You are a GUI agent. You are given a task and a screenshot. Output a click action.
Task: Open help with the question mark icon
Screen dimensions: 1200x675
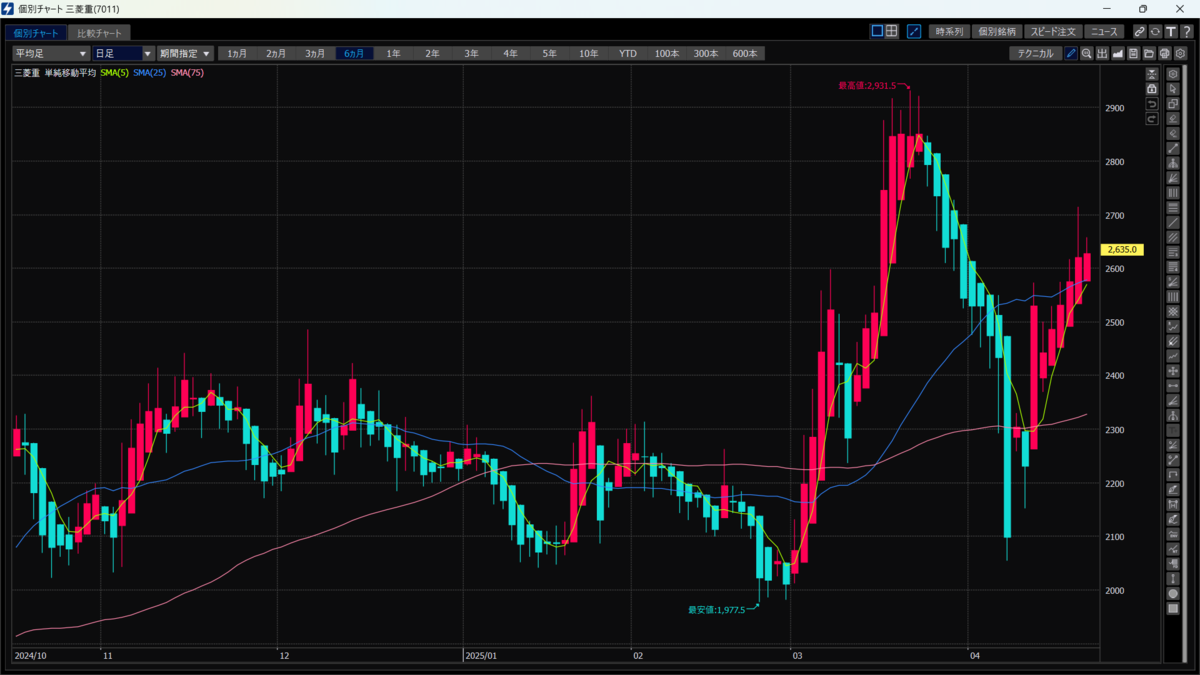click(x=1187, y=31)
